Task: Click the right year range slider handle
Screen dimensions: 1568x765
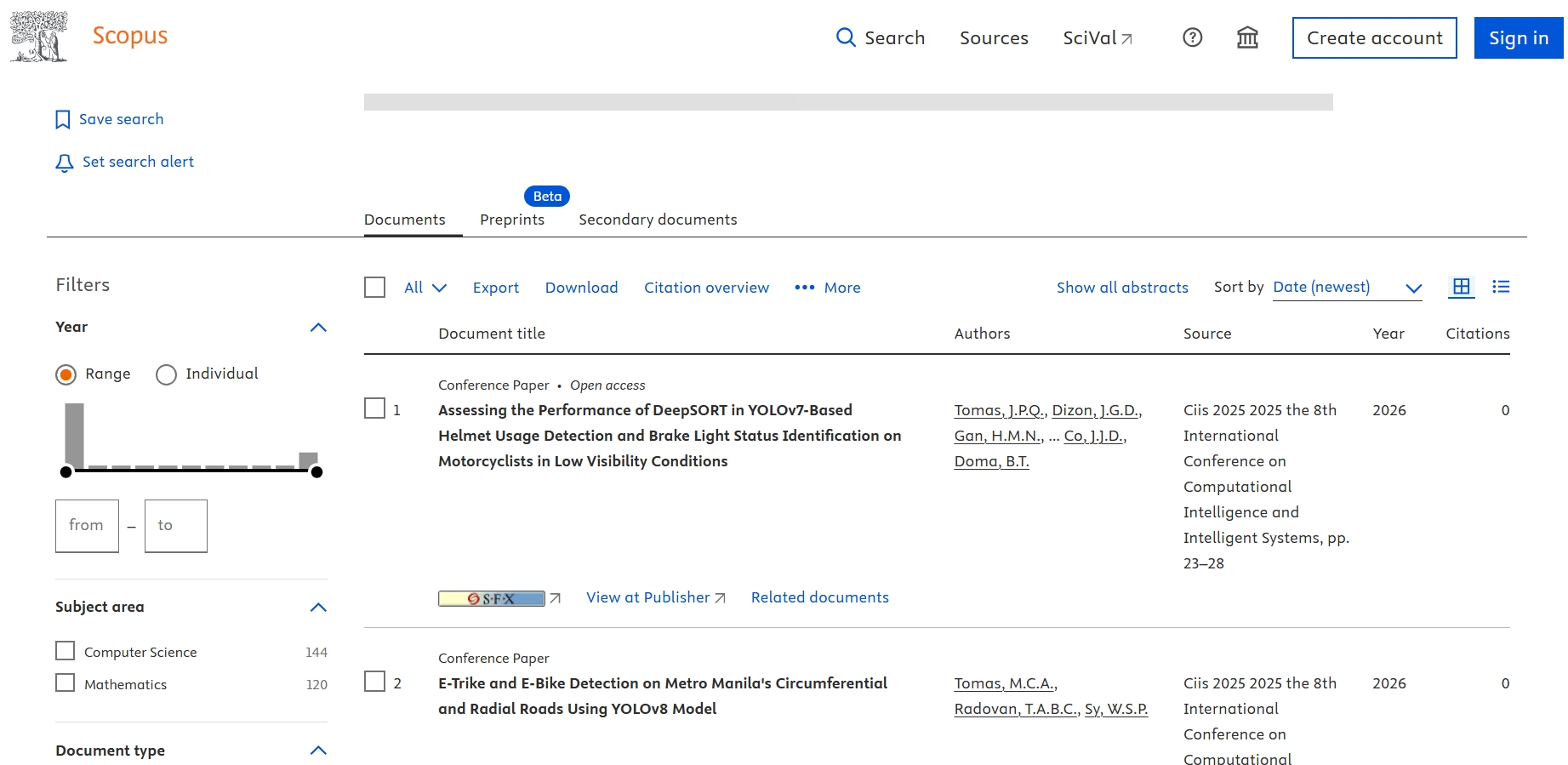Action: (316, 472)
